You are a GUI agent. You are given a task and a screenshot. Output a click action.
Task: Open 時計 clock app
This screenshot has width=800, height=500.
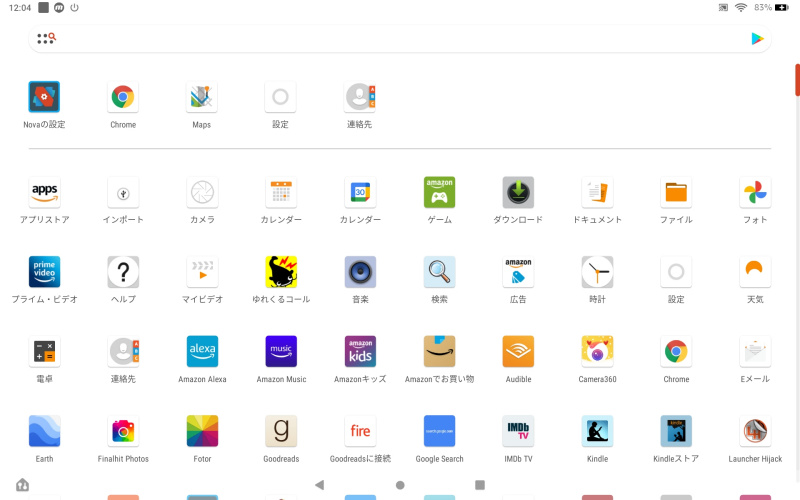(x=597, y=272)
